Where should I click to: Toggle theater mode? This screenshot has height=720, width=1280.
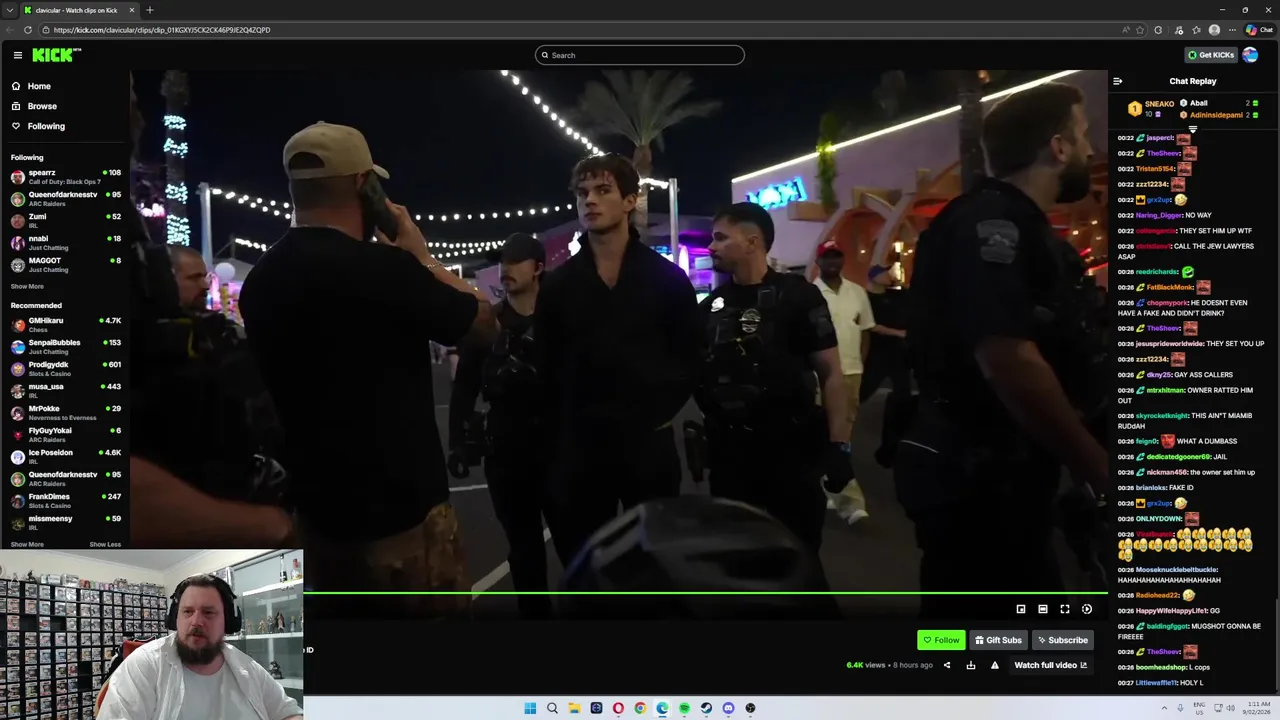click(1043, 609)
